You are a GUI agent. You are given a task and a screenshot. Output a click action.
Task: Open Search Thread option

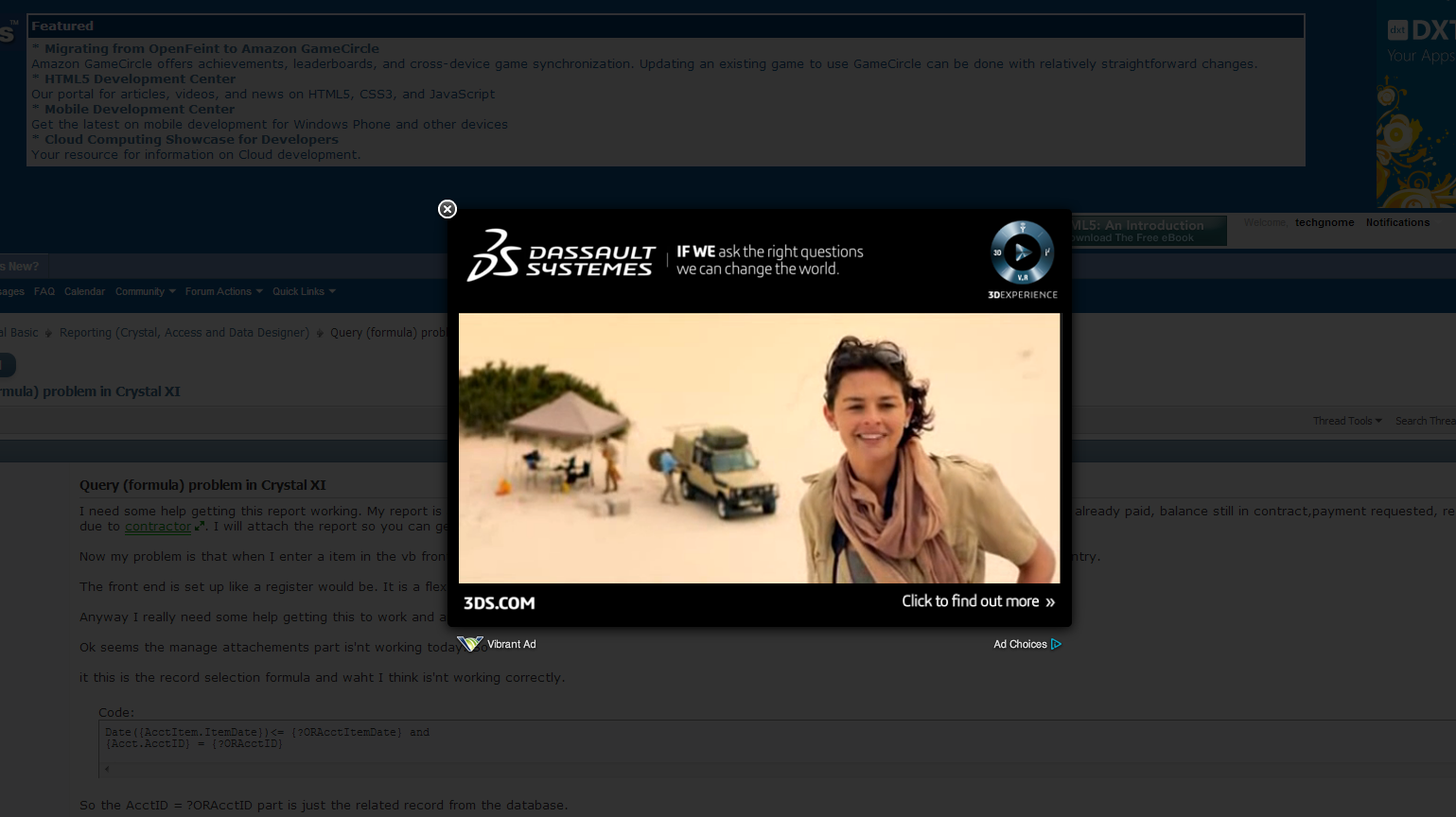tap(1425, 421)
